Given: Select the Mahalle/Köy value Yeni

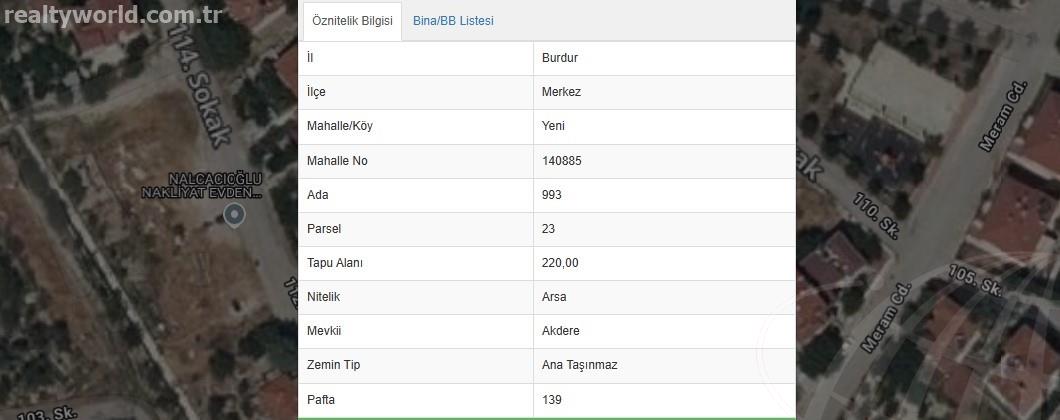Looking at the screenshot, I should pos(553,126).
